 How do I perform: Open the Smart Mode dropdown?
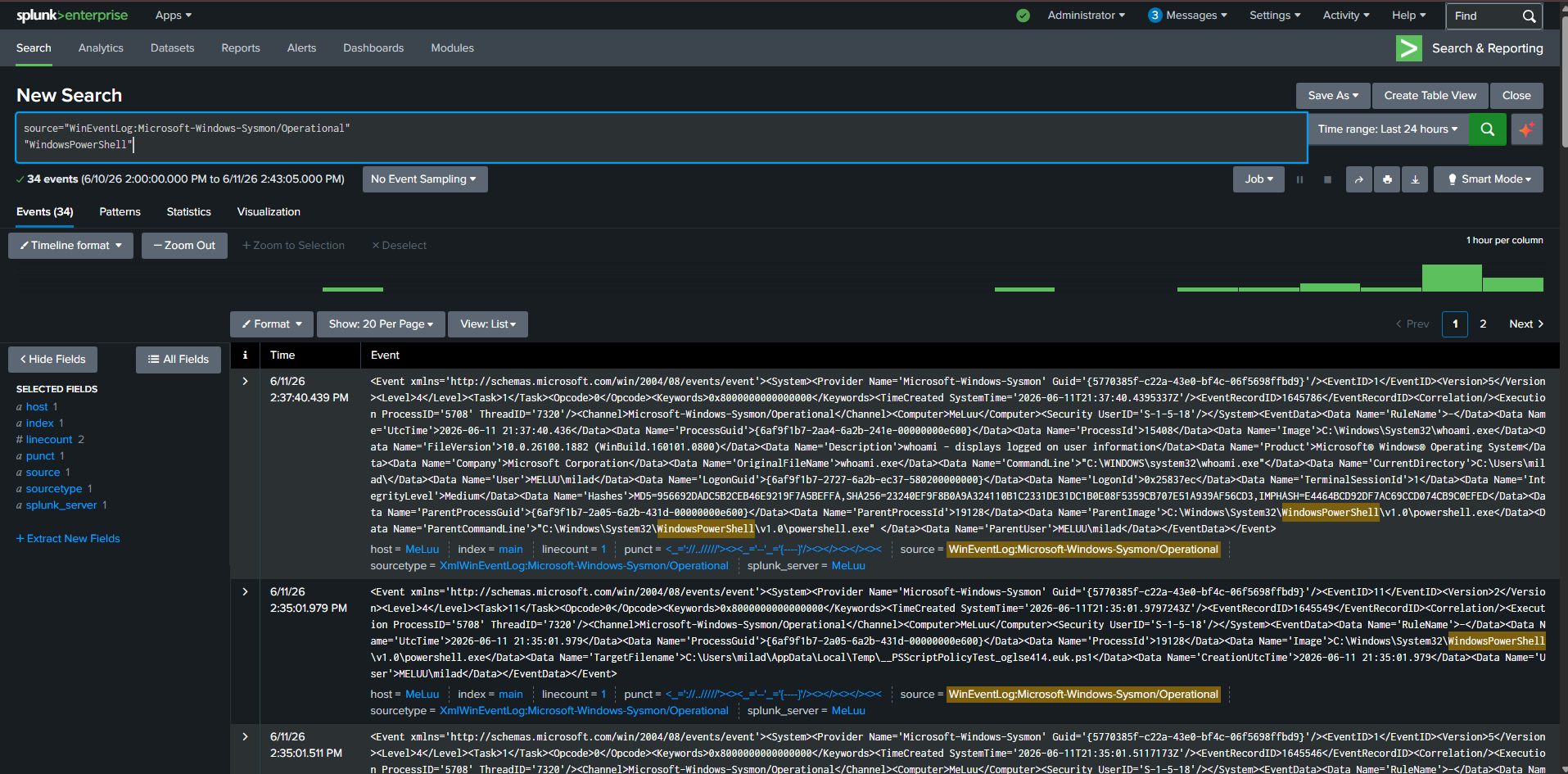click(1489, 179)
